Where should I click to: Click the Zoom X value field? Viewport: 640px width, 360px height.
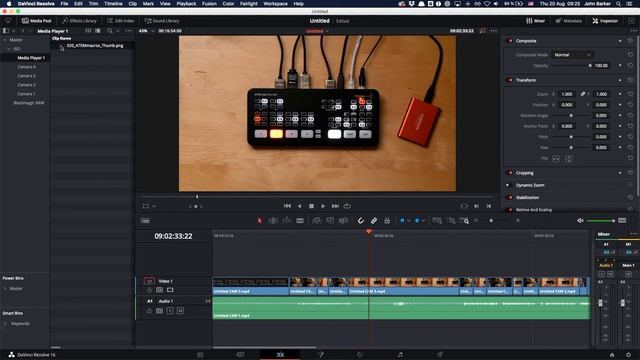point(567,94)
